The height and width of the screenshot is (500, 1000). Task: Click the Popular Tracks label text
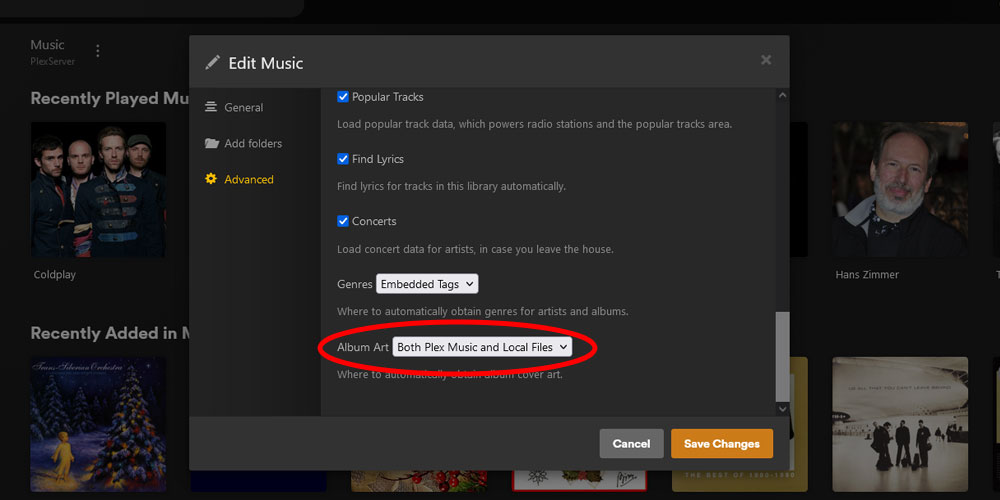(388, 97)
